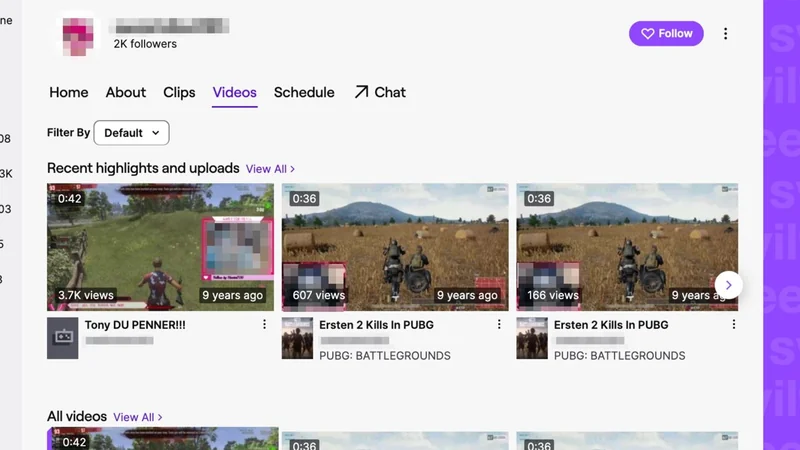Open PUBG: BATTLEGROUNDS category under 166 views video
The height and width of the screenshot is (450, 800).
coord(619,356)
